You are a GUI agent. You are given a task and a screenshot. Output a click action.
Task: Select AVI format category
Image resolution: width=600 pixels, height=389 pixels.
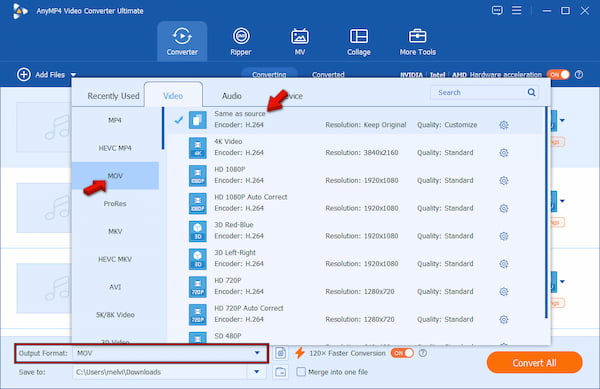[115, 287]
